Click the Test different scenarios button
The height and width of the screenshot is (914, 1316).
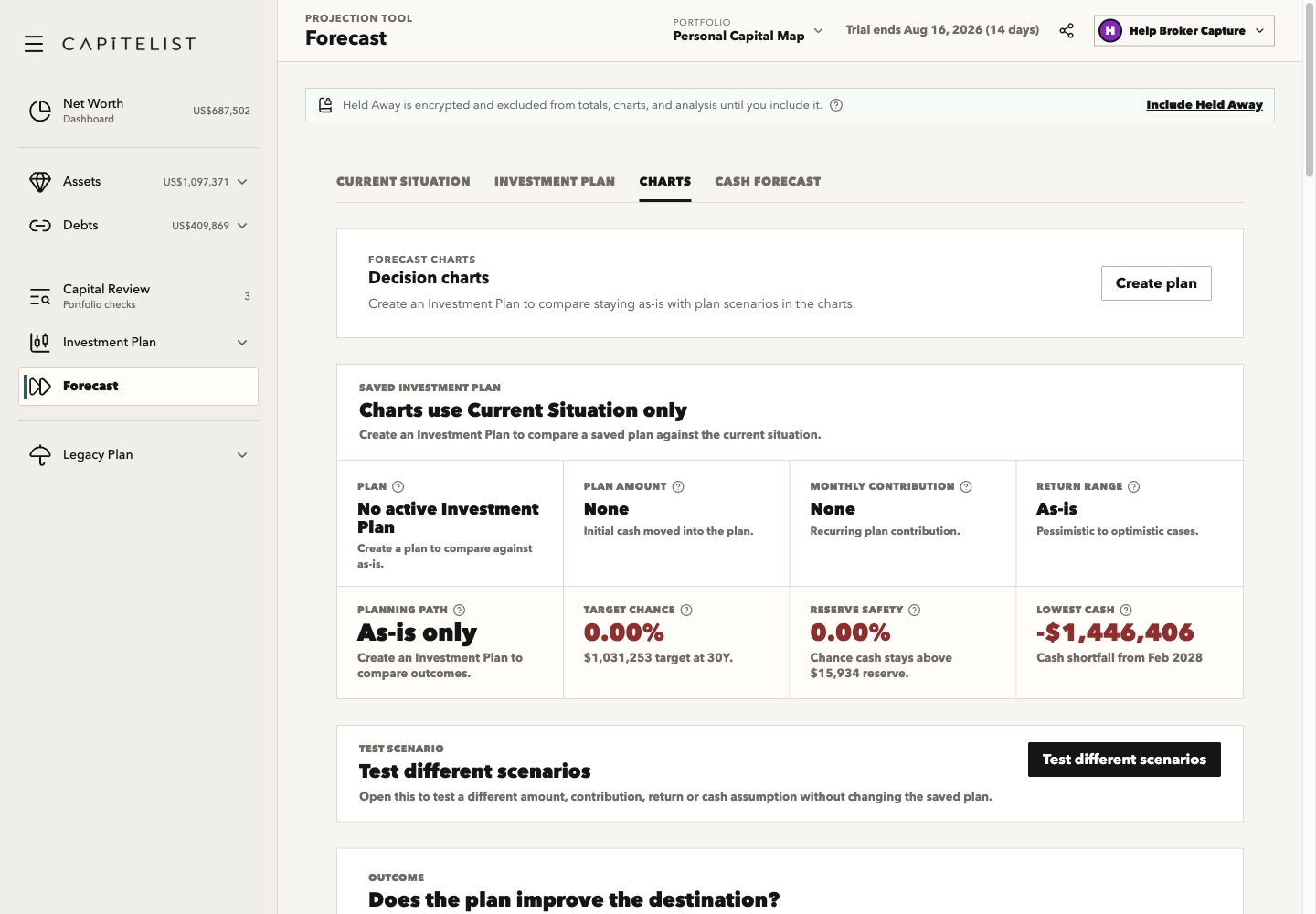1124,760
